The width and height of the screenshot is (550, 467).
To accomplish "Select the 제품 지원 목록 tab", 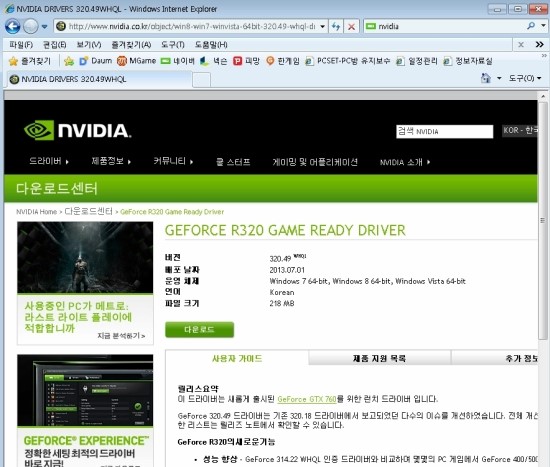I will click(x=380, y=359).
